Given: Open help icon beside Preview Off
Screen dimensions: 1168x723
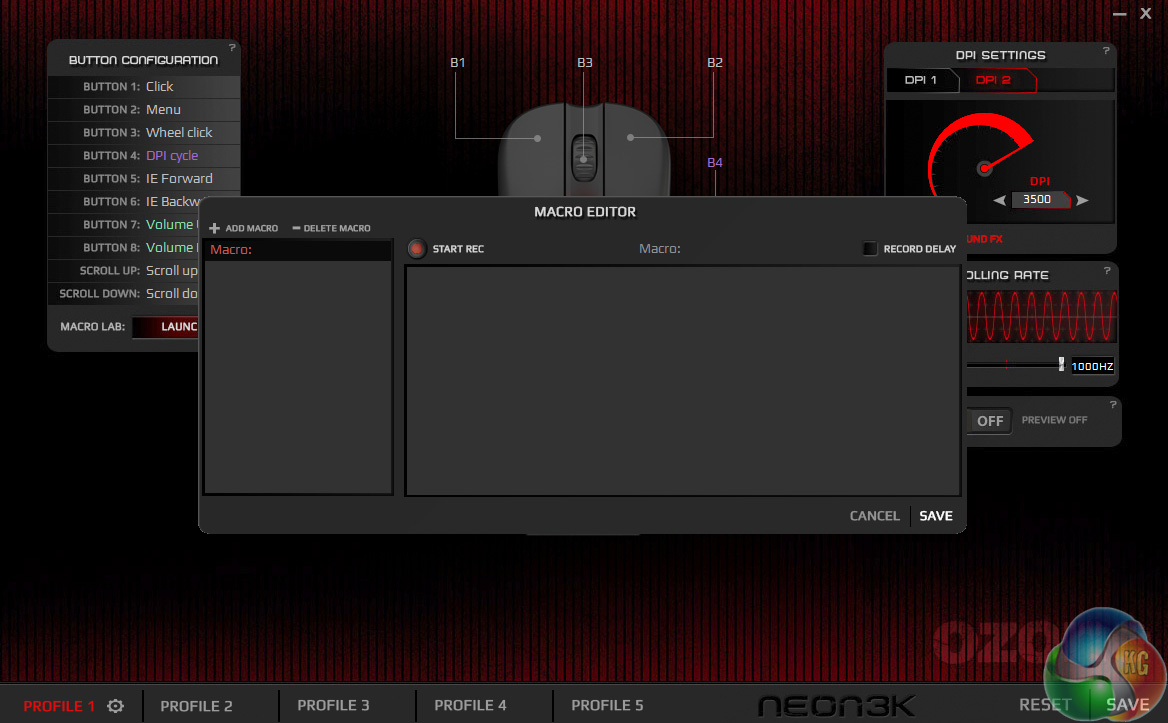Looking at the screenshot, I should pyautogui.click(x=1113, y=404).
